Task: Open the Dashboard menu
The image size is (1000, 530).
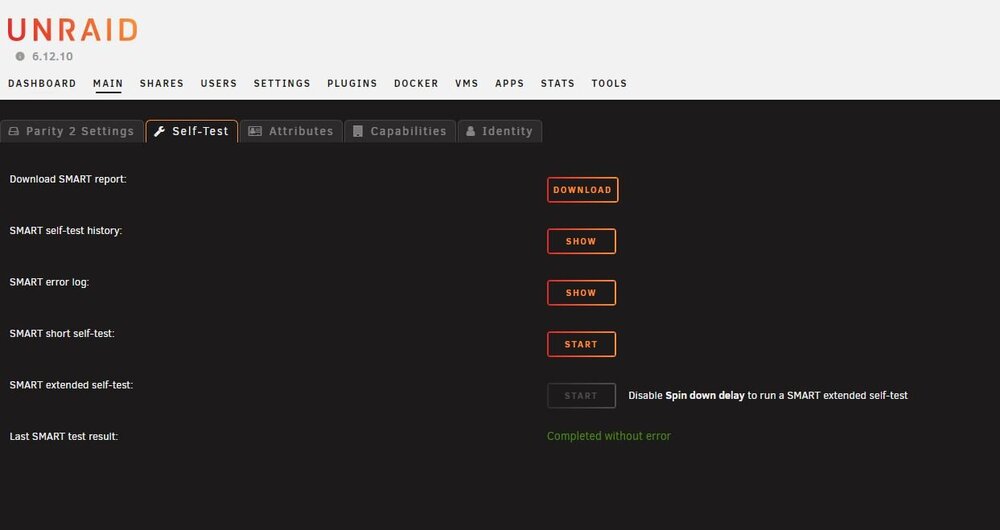Action: pyautogui.click(x=42, y=83)
